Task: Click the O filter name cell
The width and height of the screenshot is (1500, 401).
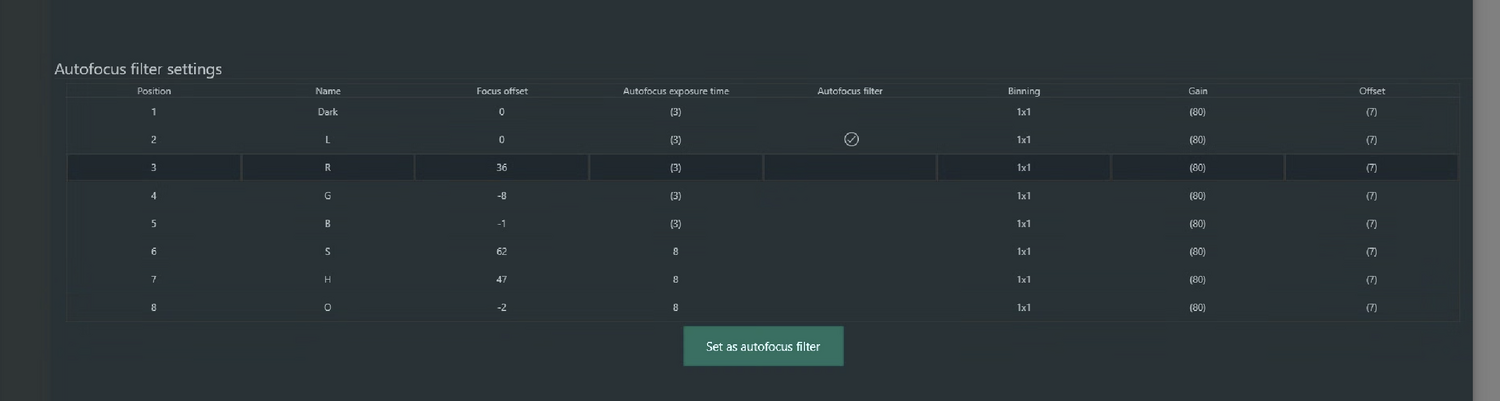Action: [328, 307]
